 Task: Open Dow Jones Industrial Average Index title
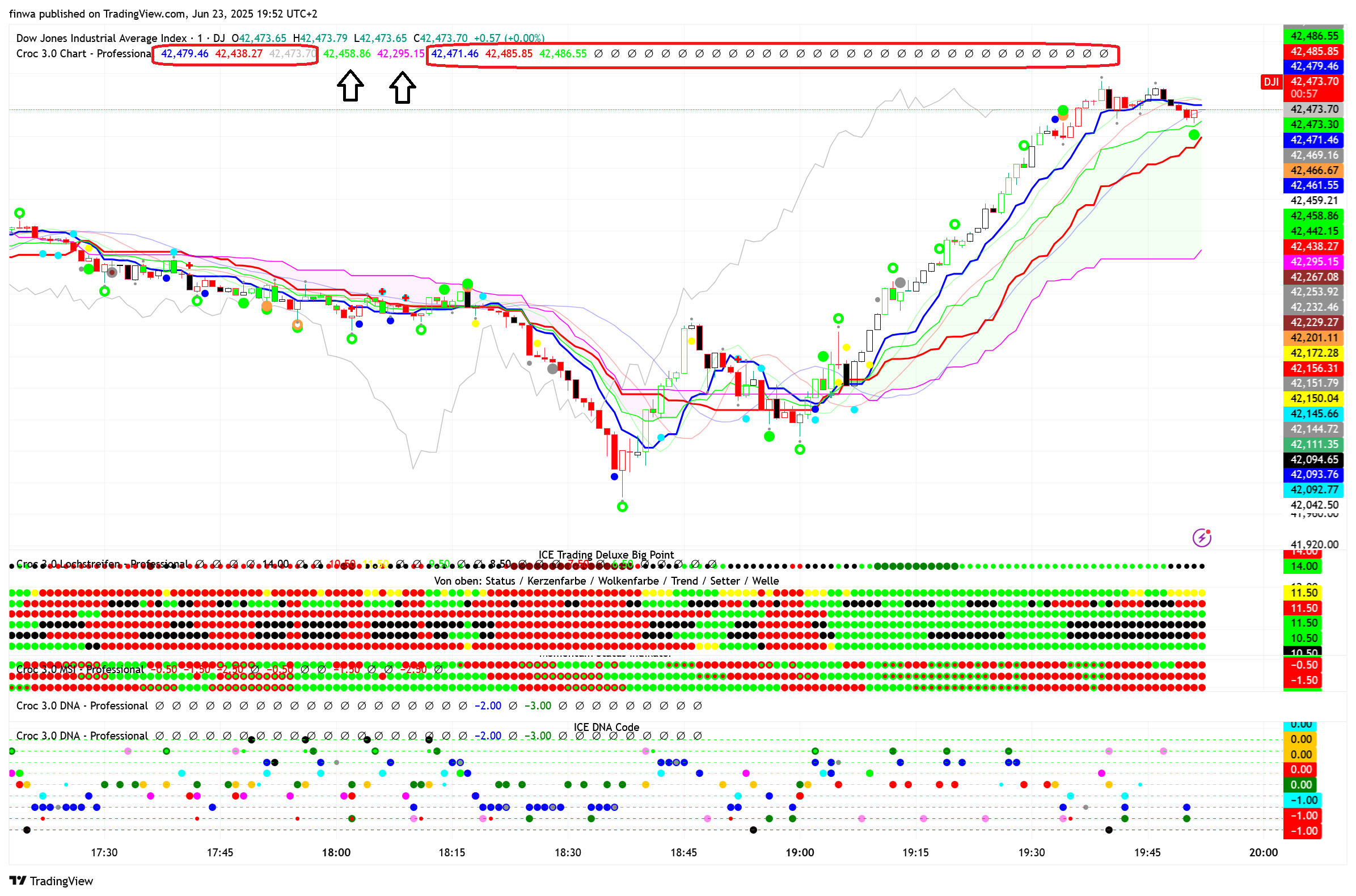(101, 39)
